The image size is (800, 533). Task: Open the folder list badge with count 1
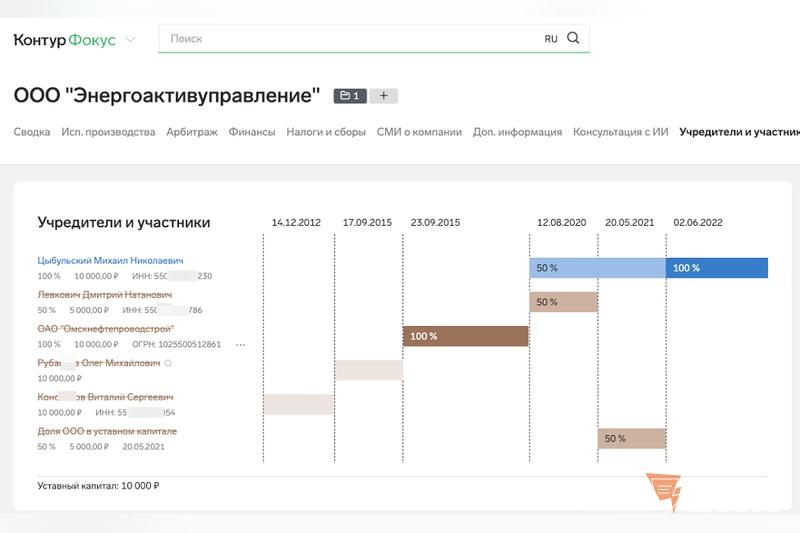[x=350, y=96]
